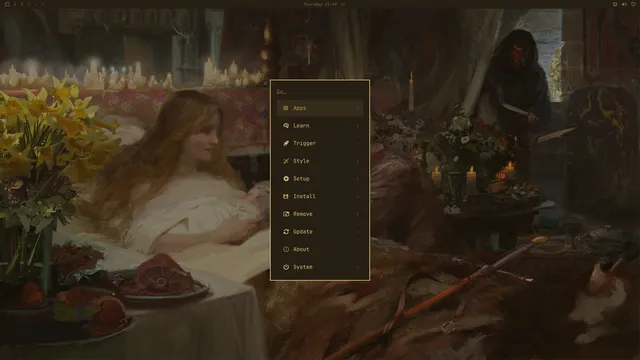Click the volume speaker icon in top bar
Viewport: 640px width, 360px height.
click(x=624, y=4)
